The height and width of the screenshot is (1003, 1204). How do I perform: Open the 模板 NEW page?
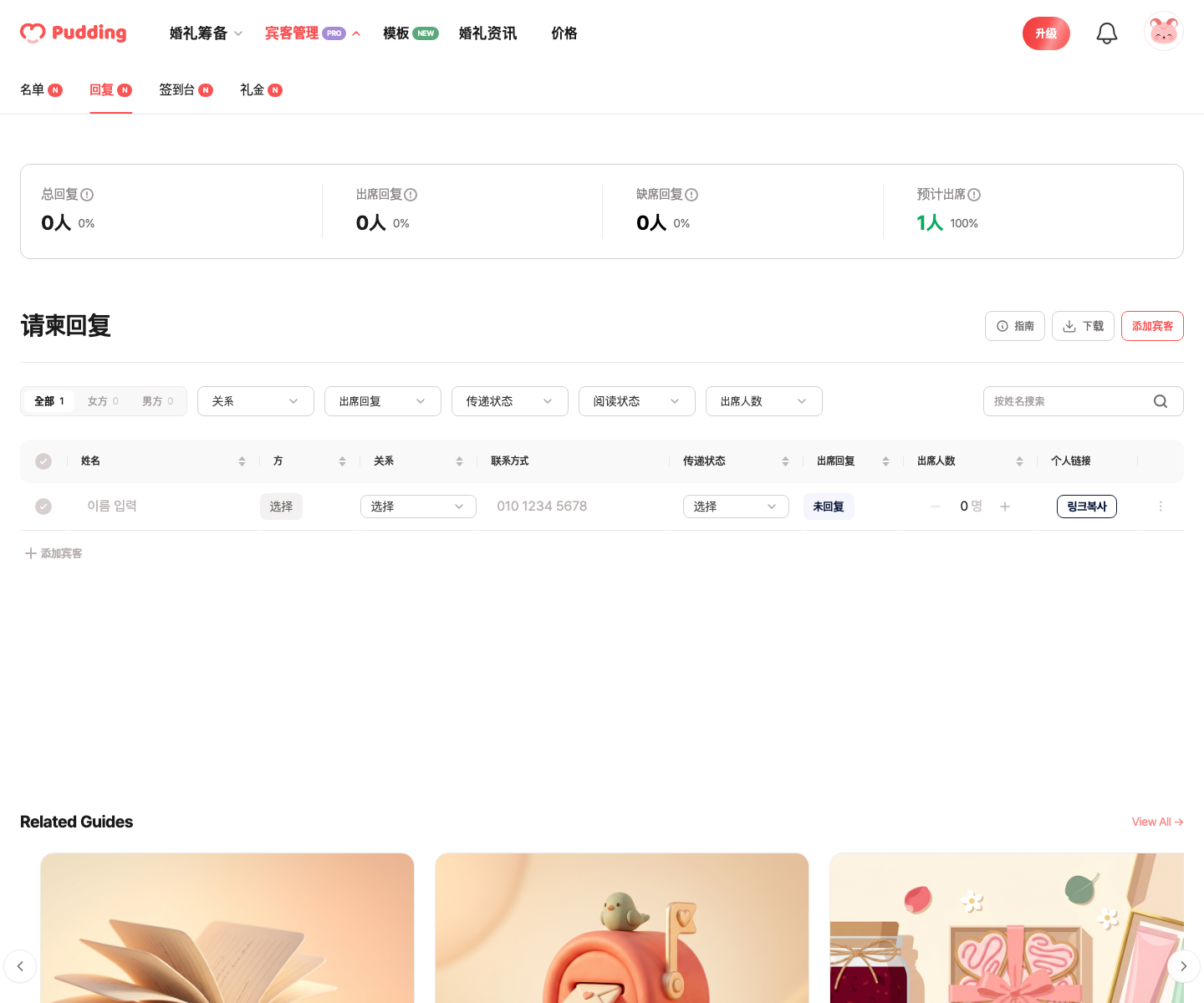point(411,33)
